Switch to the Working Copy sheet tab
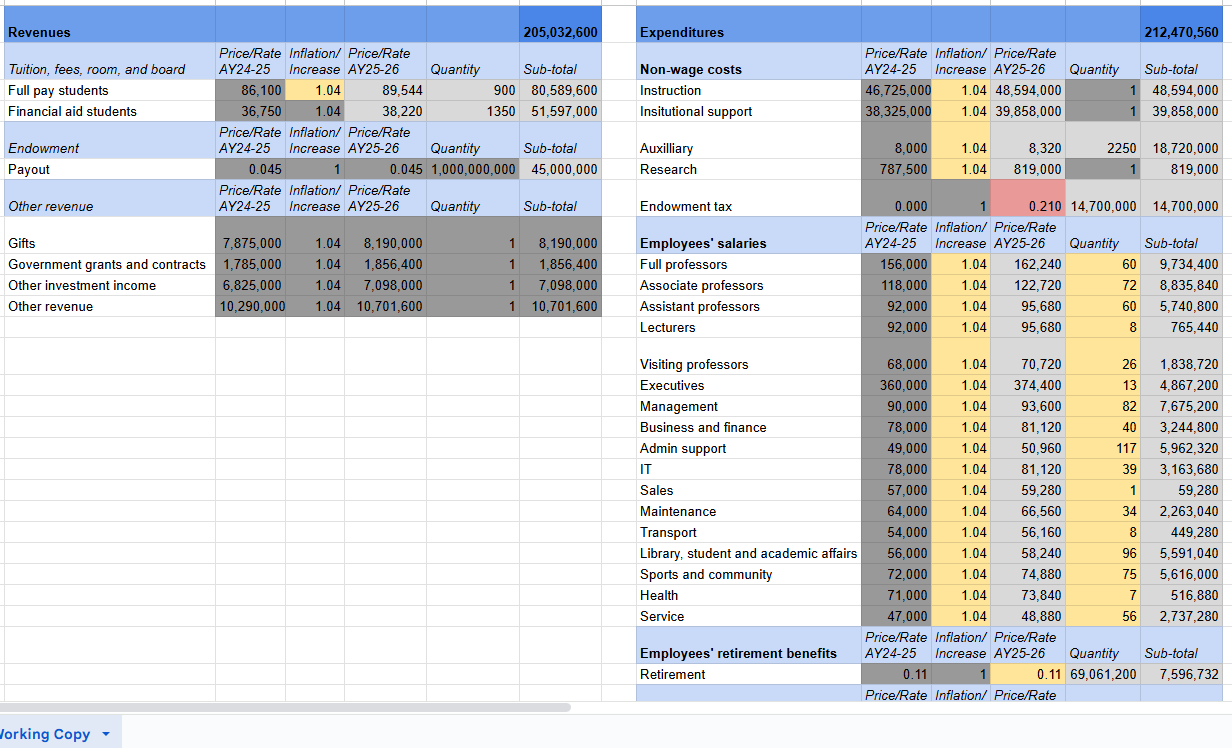 [45, 734]
